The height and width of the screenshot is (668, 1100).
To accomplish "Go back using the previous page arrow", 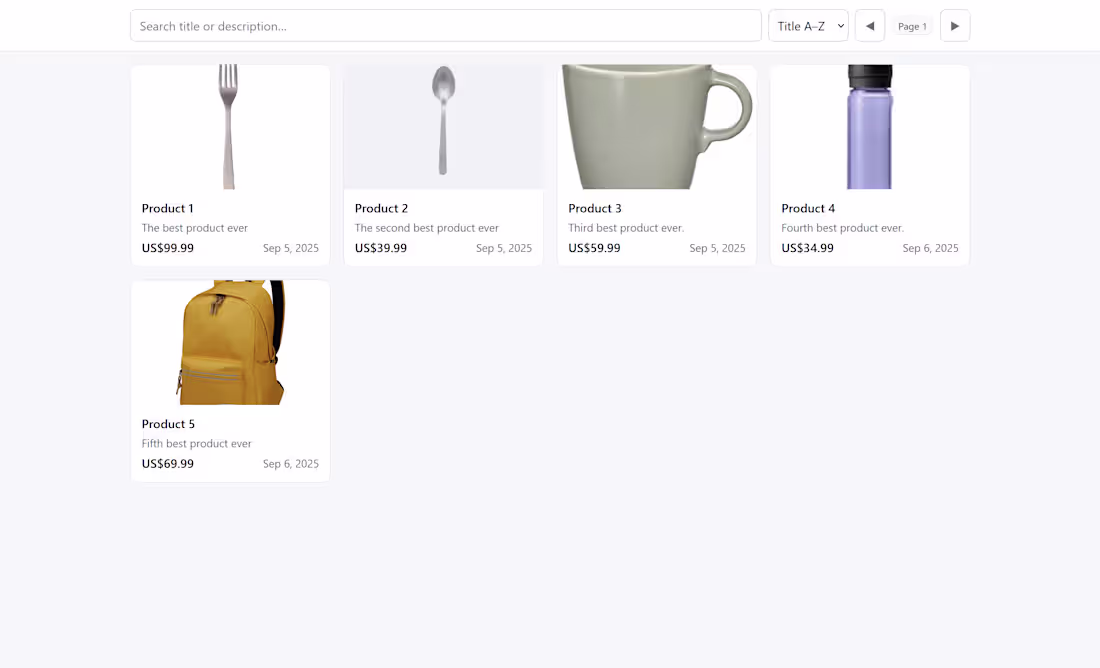I will (x=870, y=26).
